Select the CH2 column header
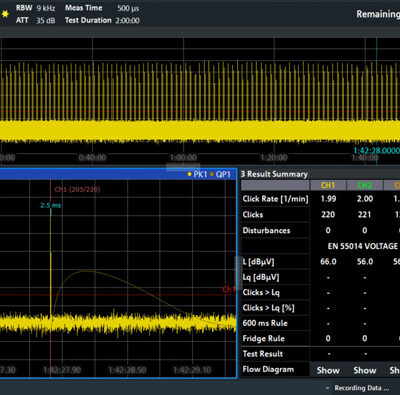400x395 pixels. tap(365, 185)
